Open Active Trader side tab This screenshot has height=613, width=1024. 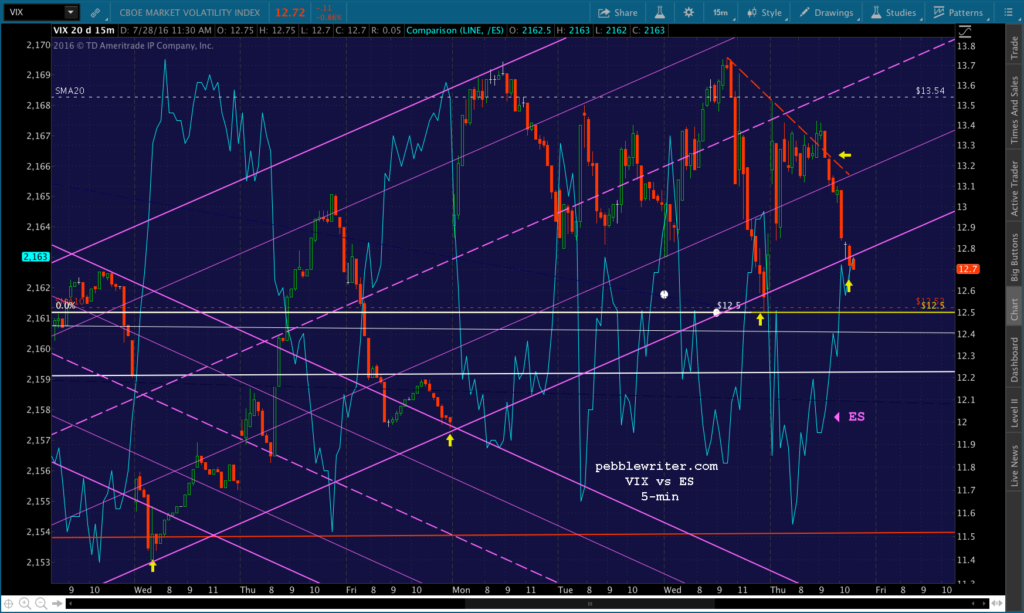[x=1014, y=188]
